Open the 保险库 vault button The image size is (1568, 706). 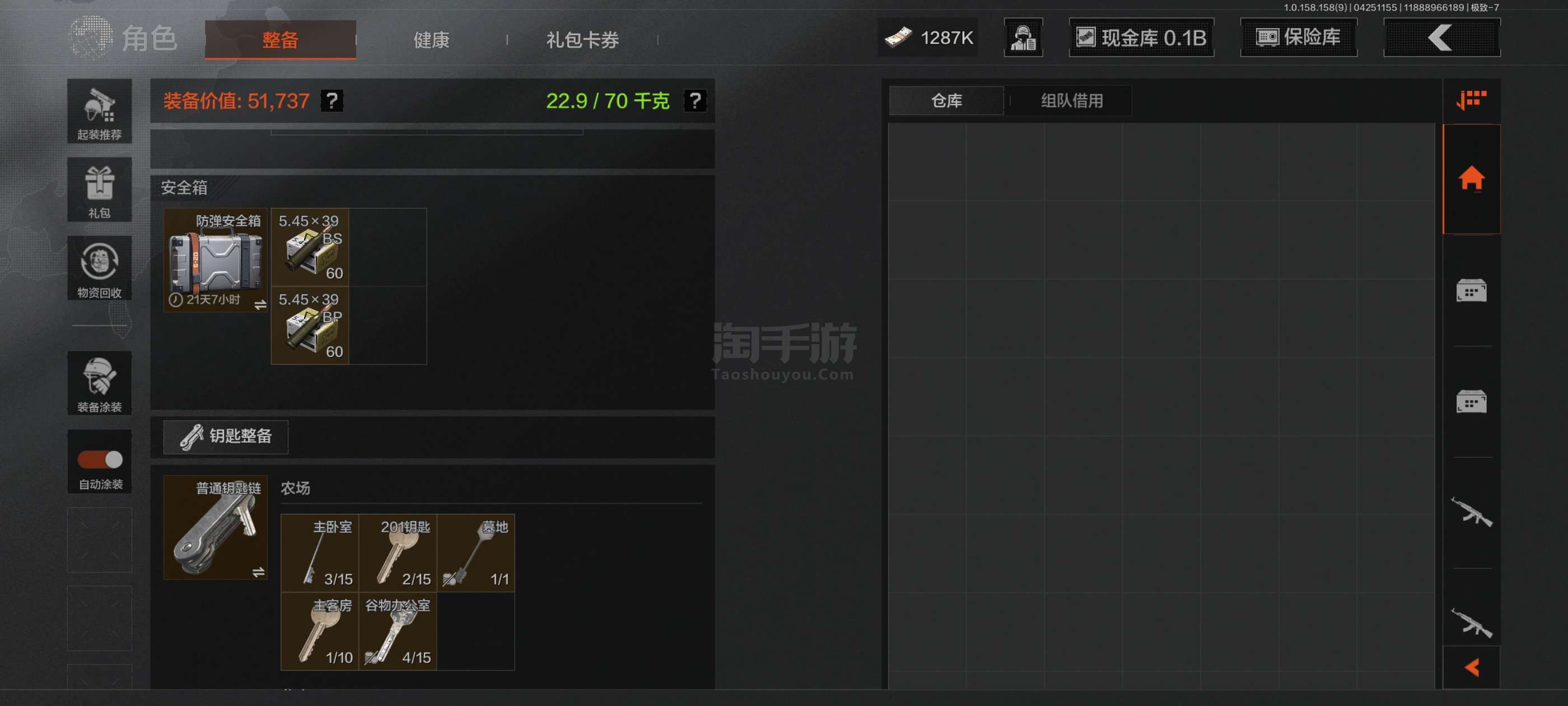point(1298,38)
